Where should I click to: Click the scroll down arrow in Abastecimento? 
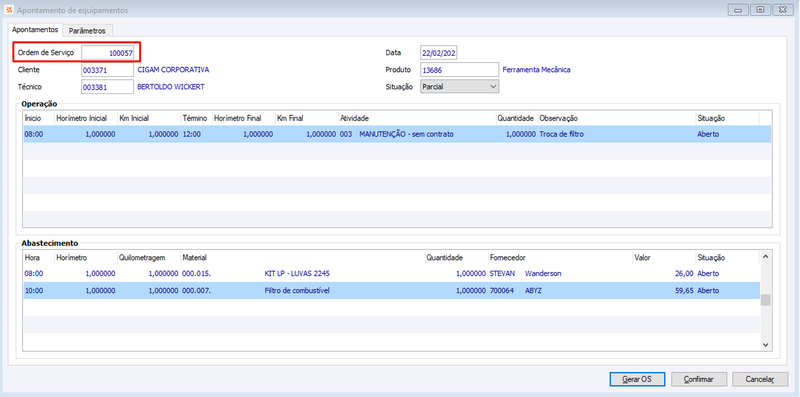click(765, 345)
